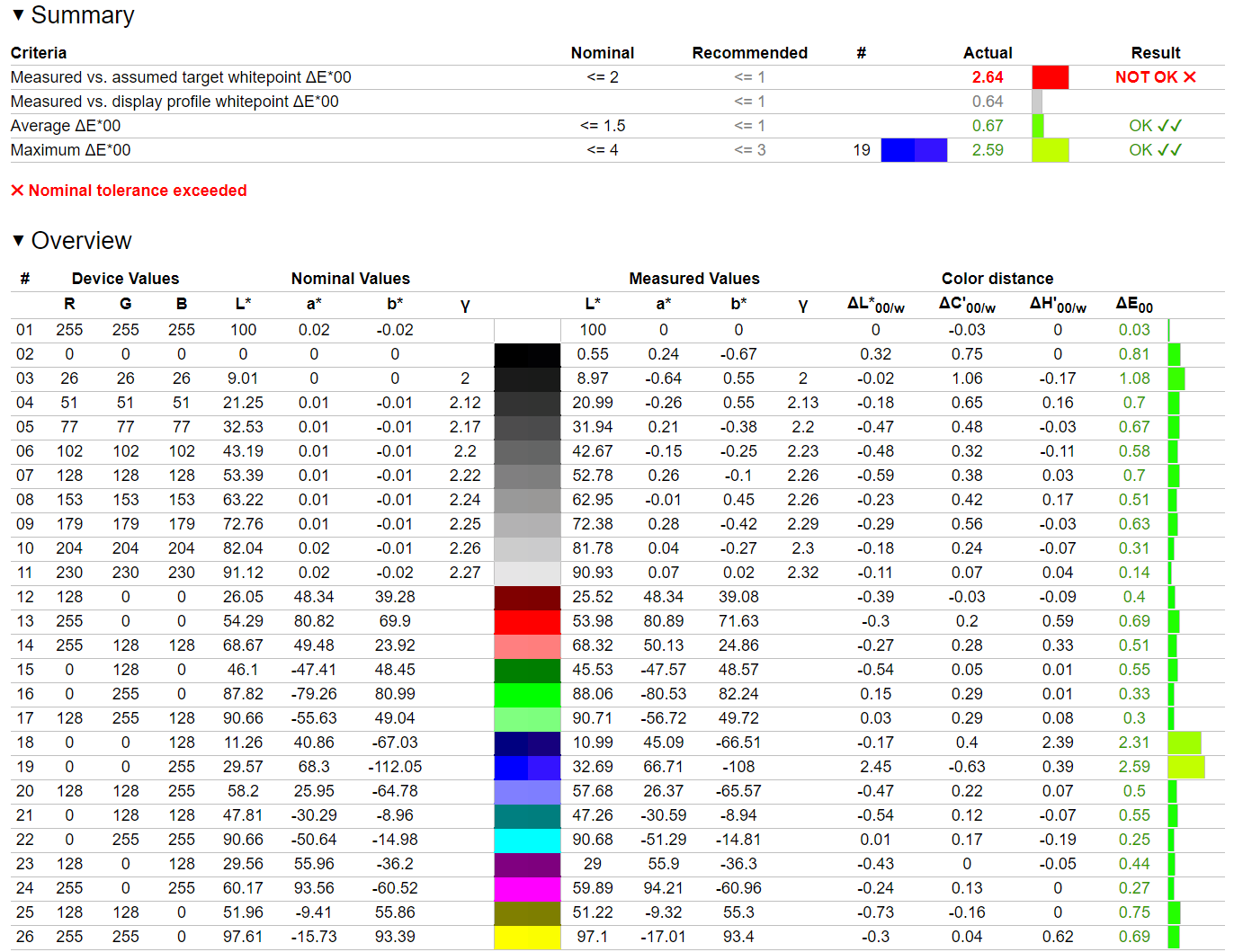This screenshot has height=952, width=1234.
Task: Click the NOT OK result text
Action: tap(1156, 77)
